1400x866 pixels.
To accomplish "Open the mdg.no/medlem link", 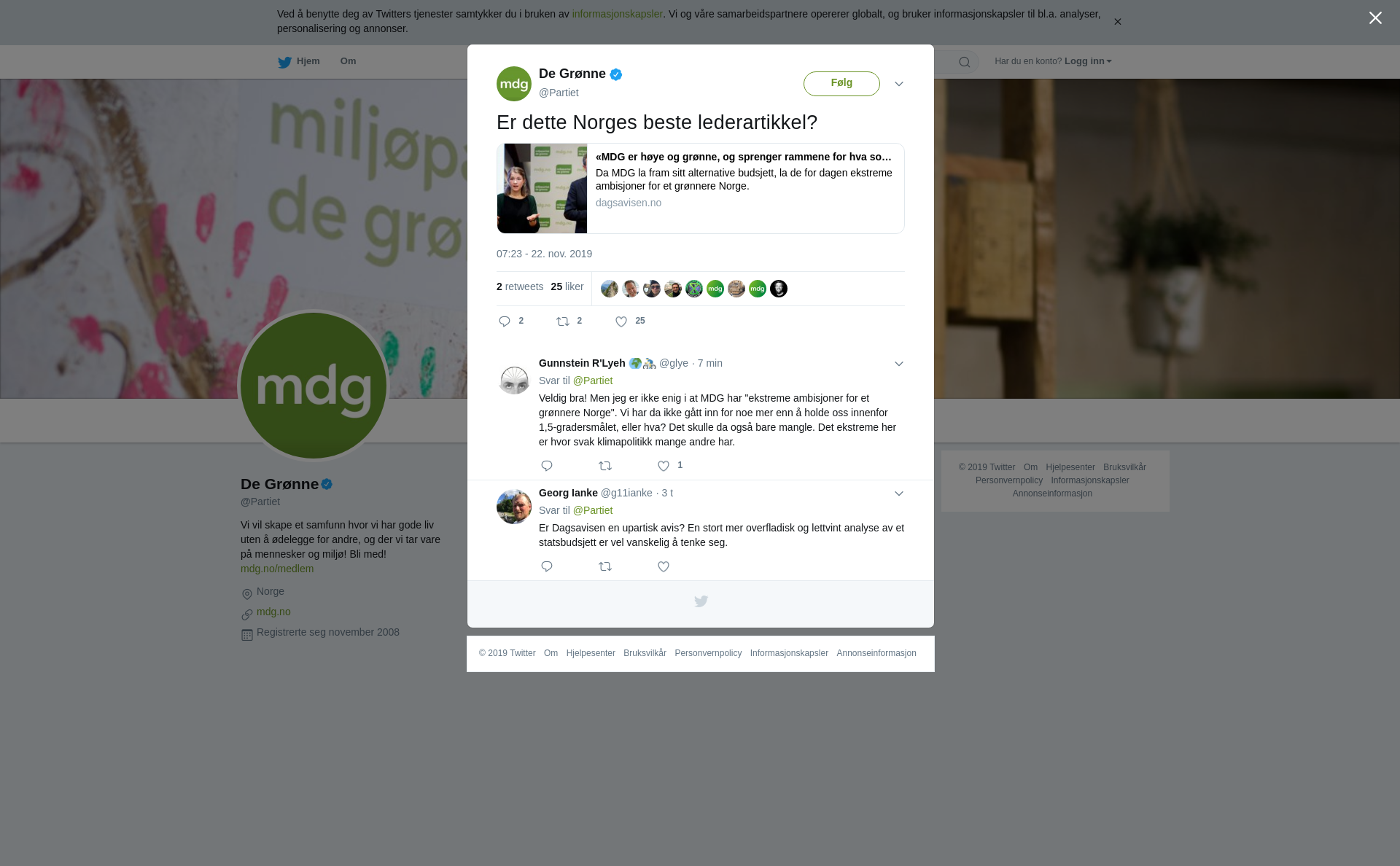I will tap(277, 569).
